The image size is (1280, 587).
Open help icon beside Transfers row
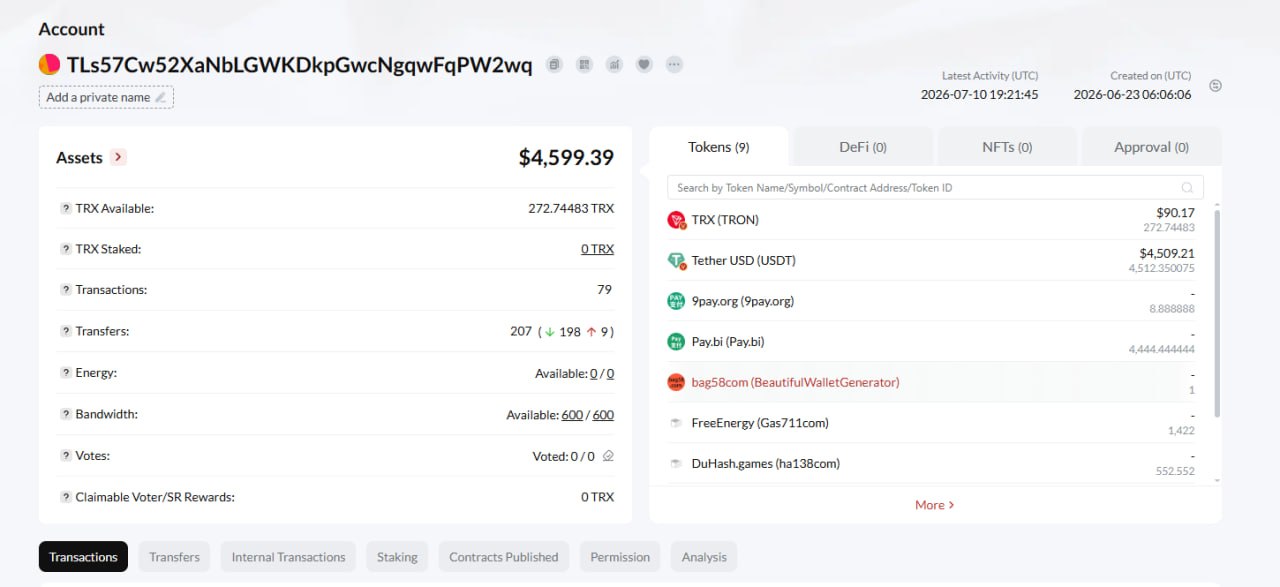[x=65, y=331]
